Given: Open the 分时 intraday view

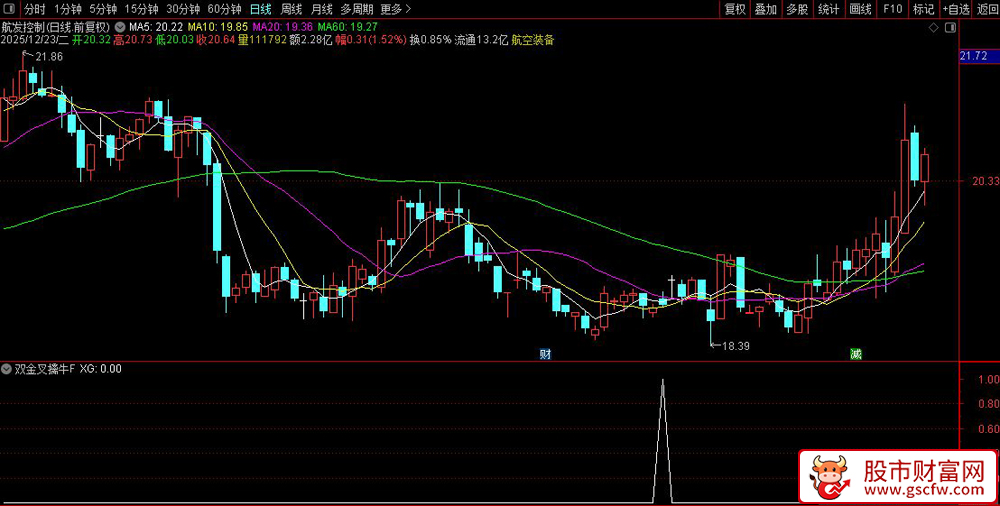Looking at the screenshot, I should 35,9.
